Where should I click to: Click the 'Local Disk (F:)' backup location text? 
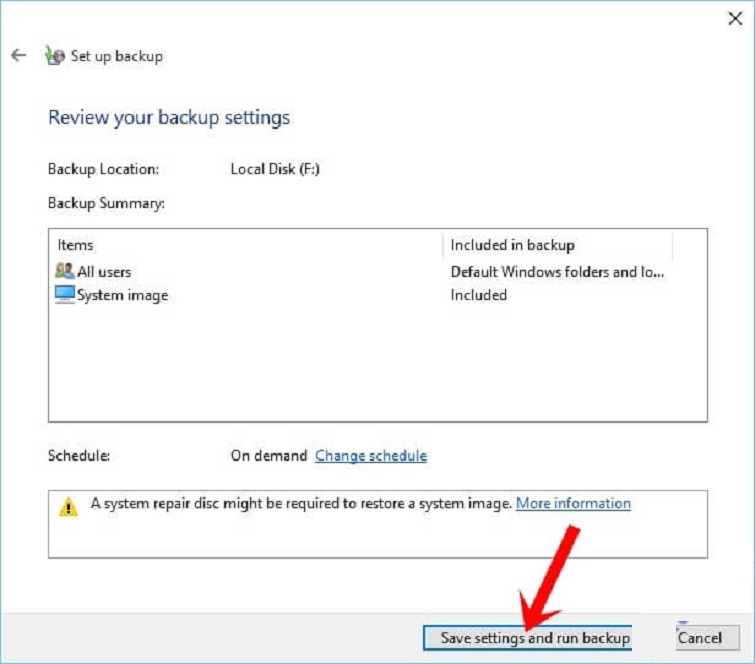click(275, 169)
